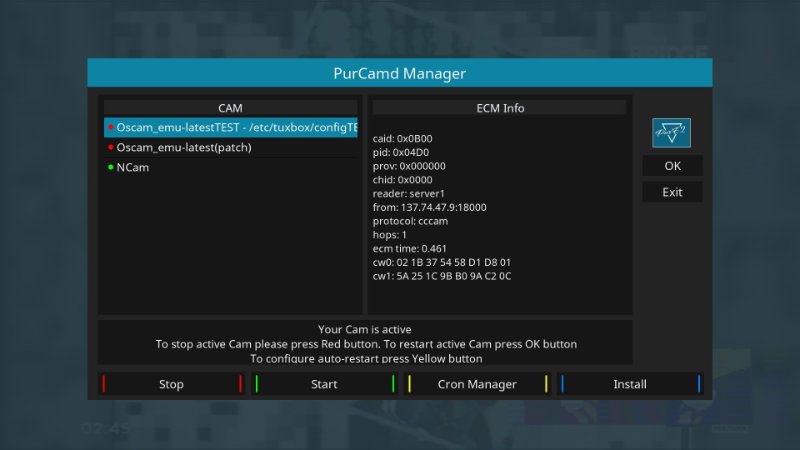The width and height of the screenshot is (800, 450).
Task: Click the cw1 control word line
Action: coord(442,276)
